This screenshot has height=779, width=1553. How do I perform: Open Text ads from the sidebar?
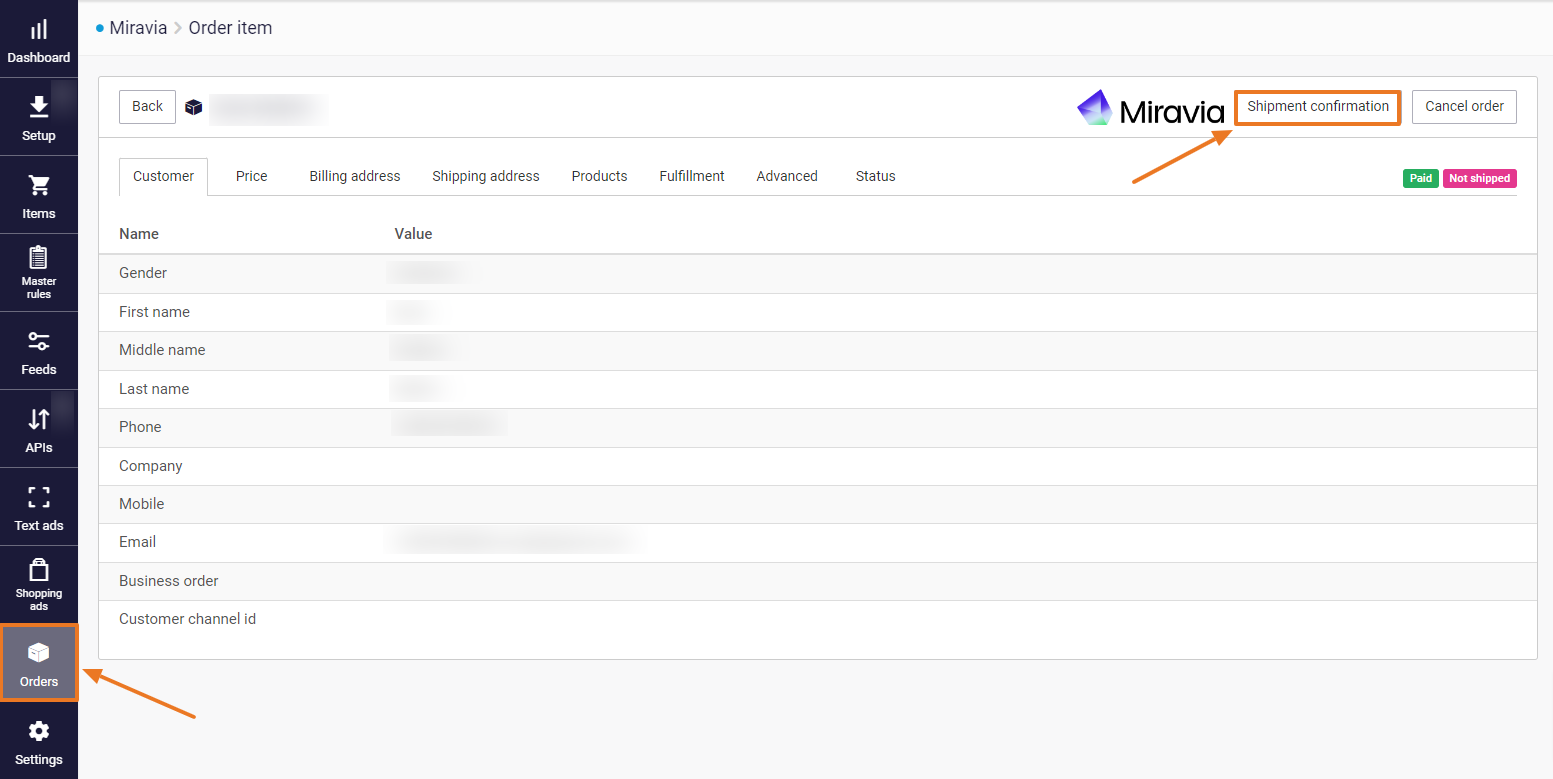pyautogui.click(x=38, y=507)
